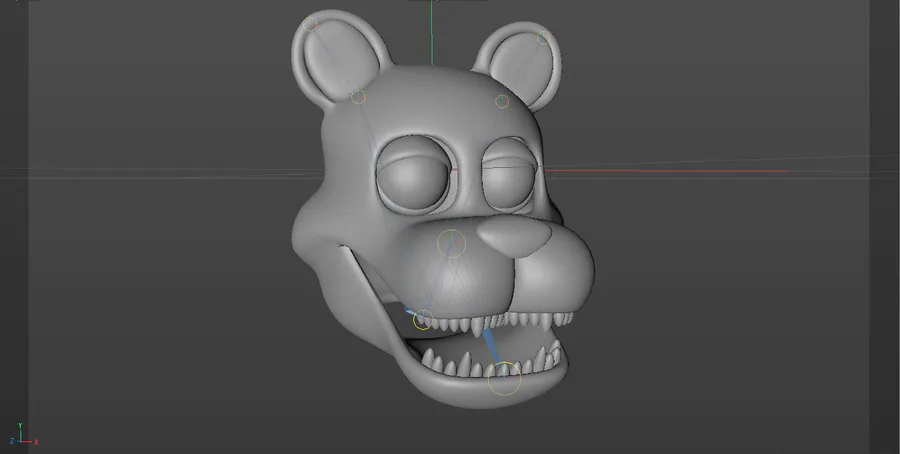Pick the left ear base joint circle
The image size is (900, 454).
click(358, 97)
